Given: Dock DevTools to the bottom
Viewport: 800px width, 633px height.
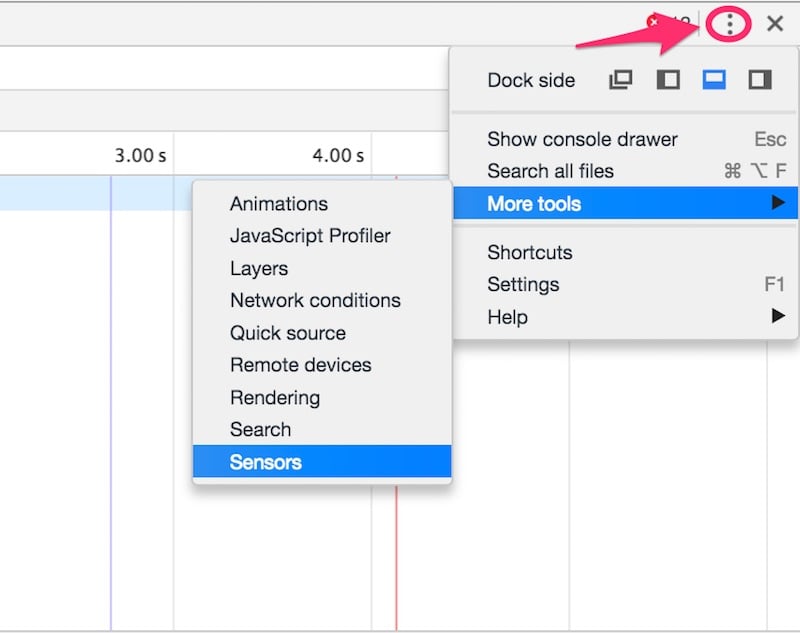Looking at the screenshot, I should [x=714, y=80].
